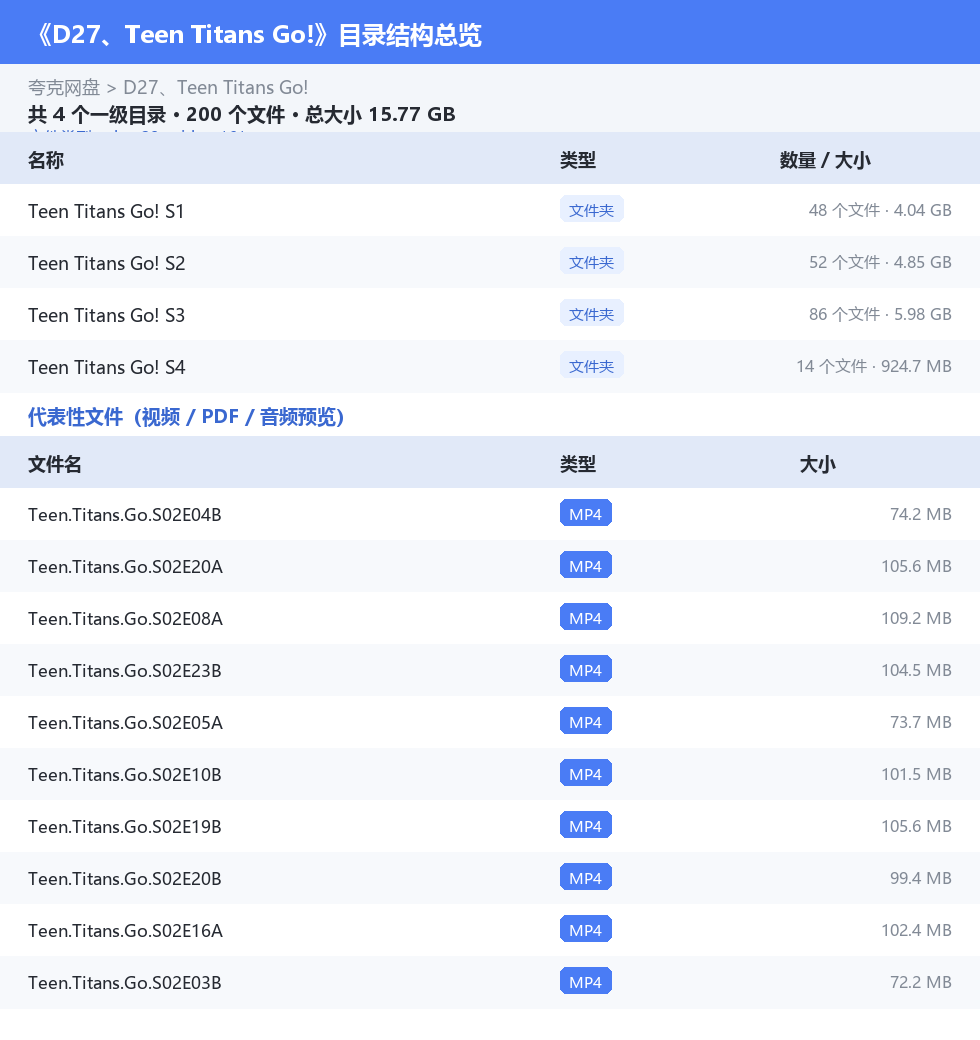Select the 101.5 MB size value
This screenshot has height=1040, width=980.
point(916,774)
